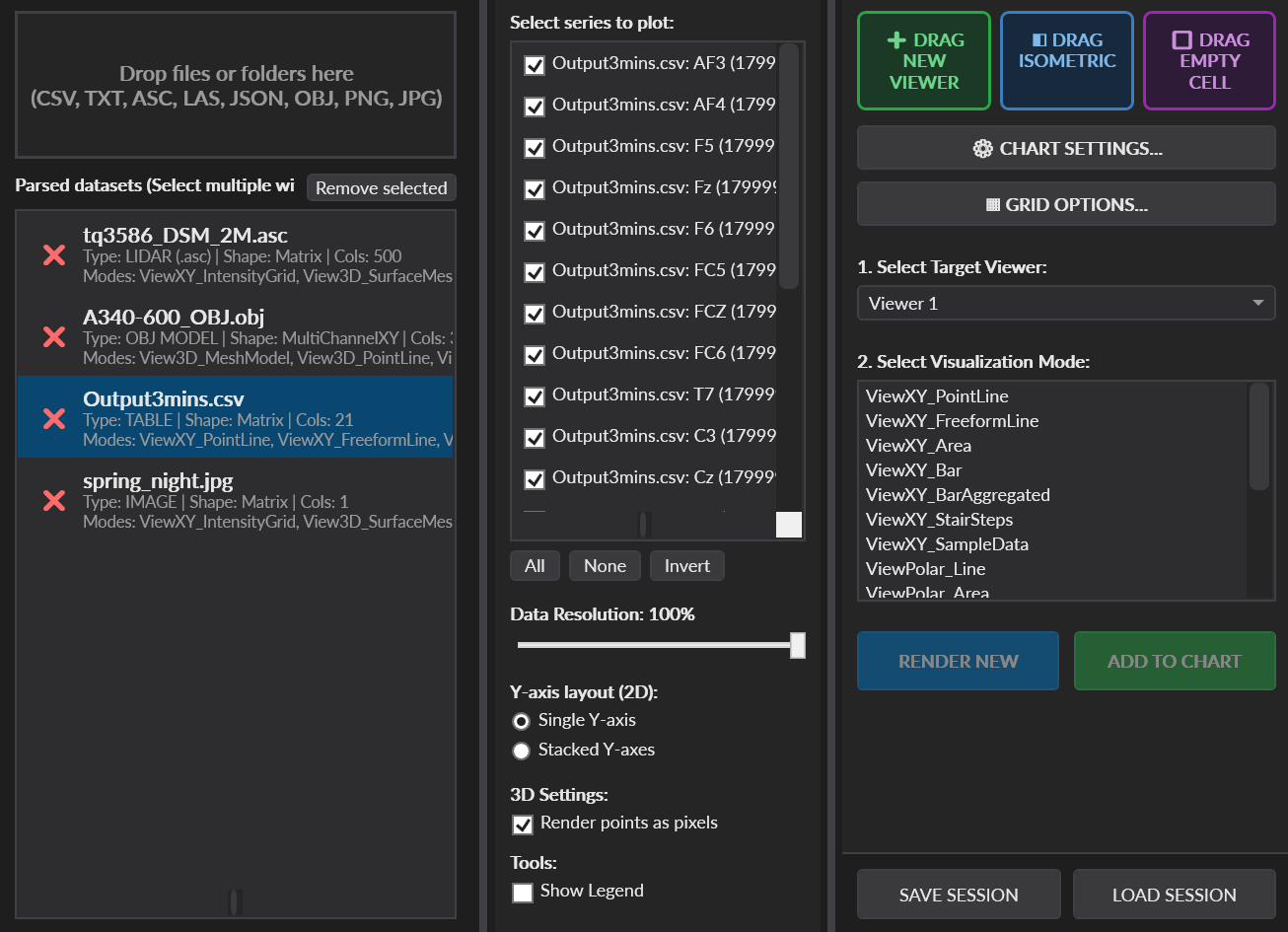Click the visualization mode list scrollbar
The width and height of the screenshot is (1288, 932).
(x=1259, y=437)
